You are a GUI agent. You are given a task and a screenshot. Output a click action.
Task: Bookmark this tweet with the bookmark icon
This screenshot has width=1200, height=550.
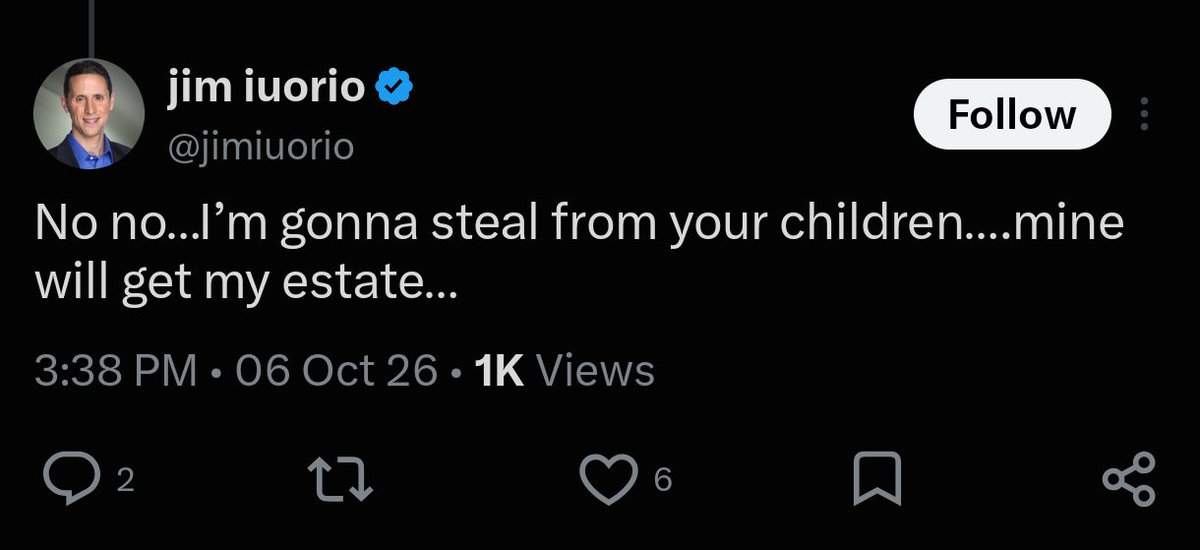877,481
